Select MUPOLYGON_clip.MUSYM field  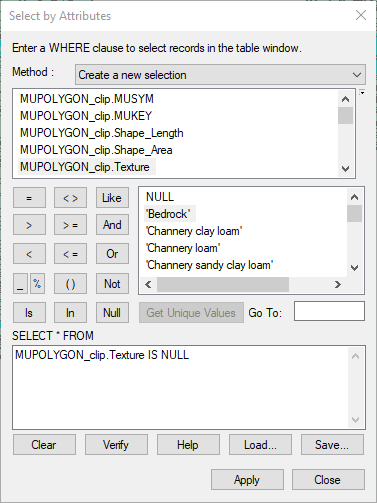tap(87, 99)
